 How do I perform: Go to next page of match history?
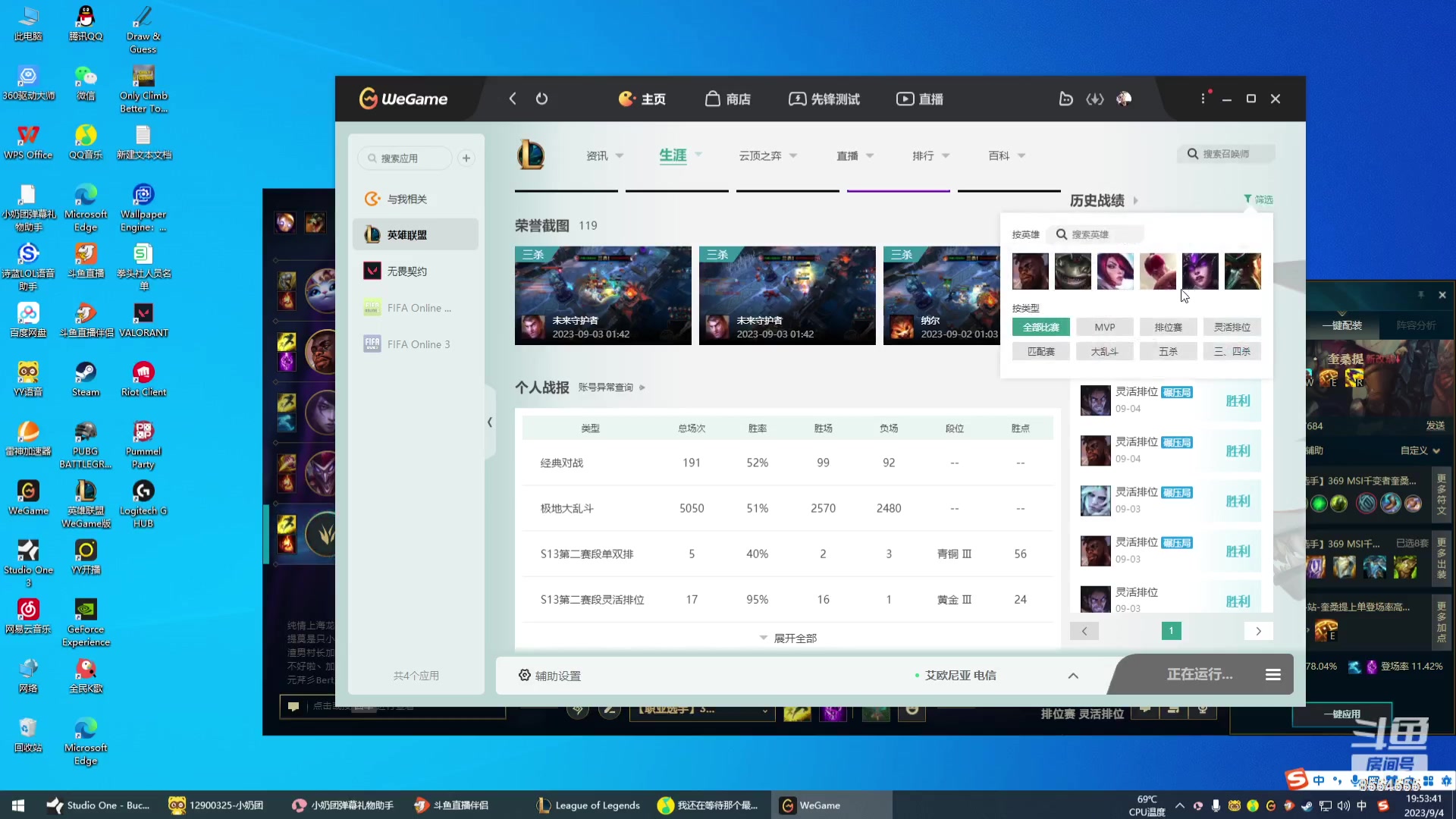point(1259,631)
